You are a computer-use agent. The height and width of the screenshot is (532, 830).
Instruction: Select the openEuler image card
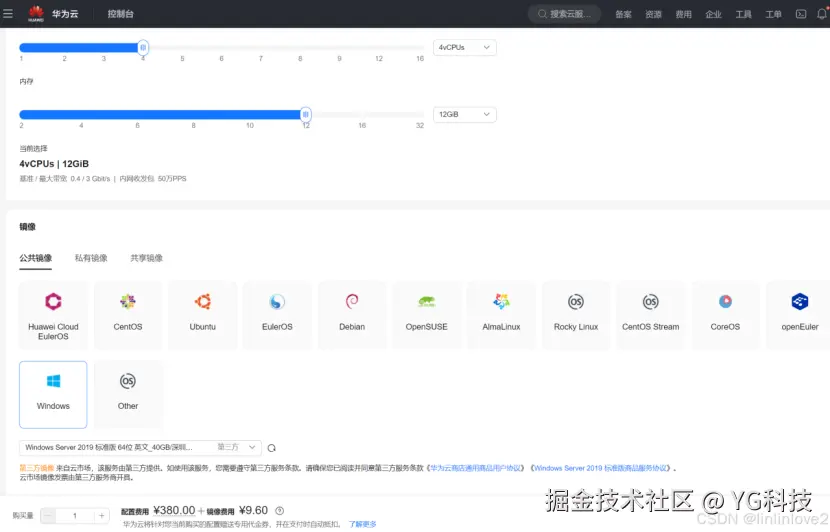coord(799,315)
